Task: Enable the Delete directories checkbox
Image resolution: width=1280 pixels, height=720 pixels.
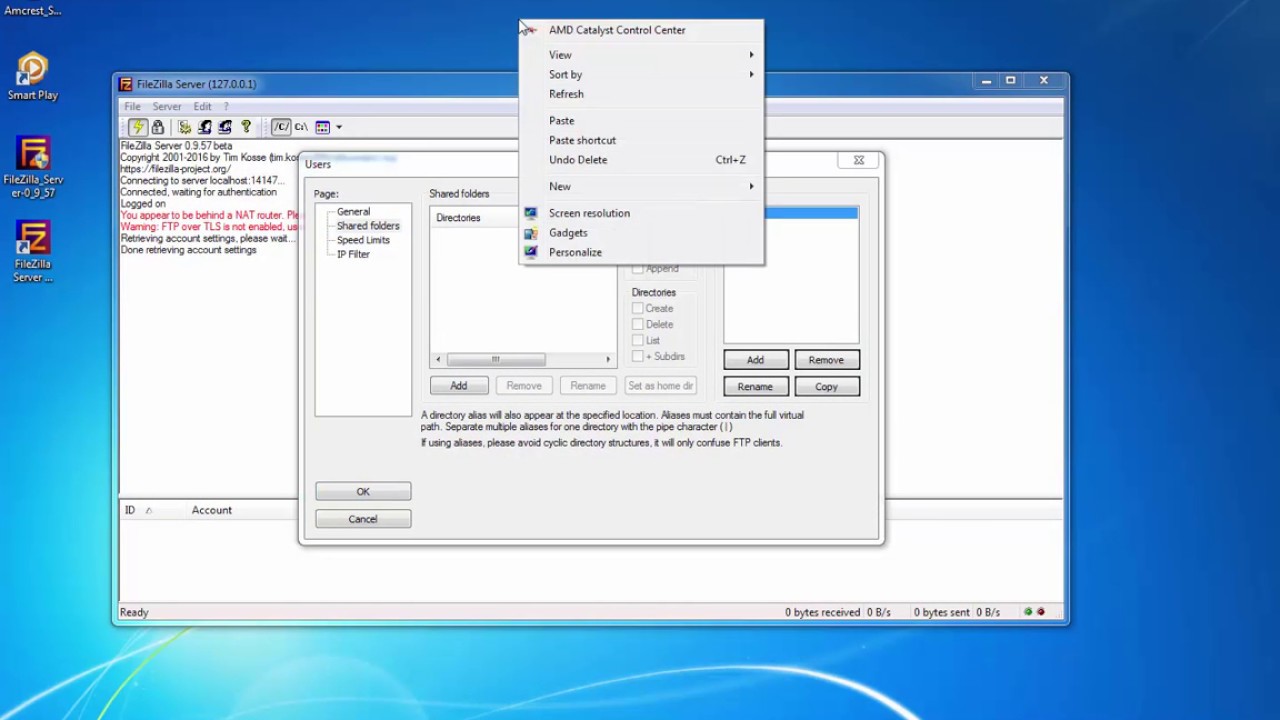Action: 637,324
